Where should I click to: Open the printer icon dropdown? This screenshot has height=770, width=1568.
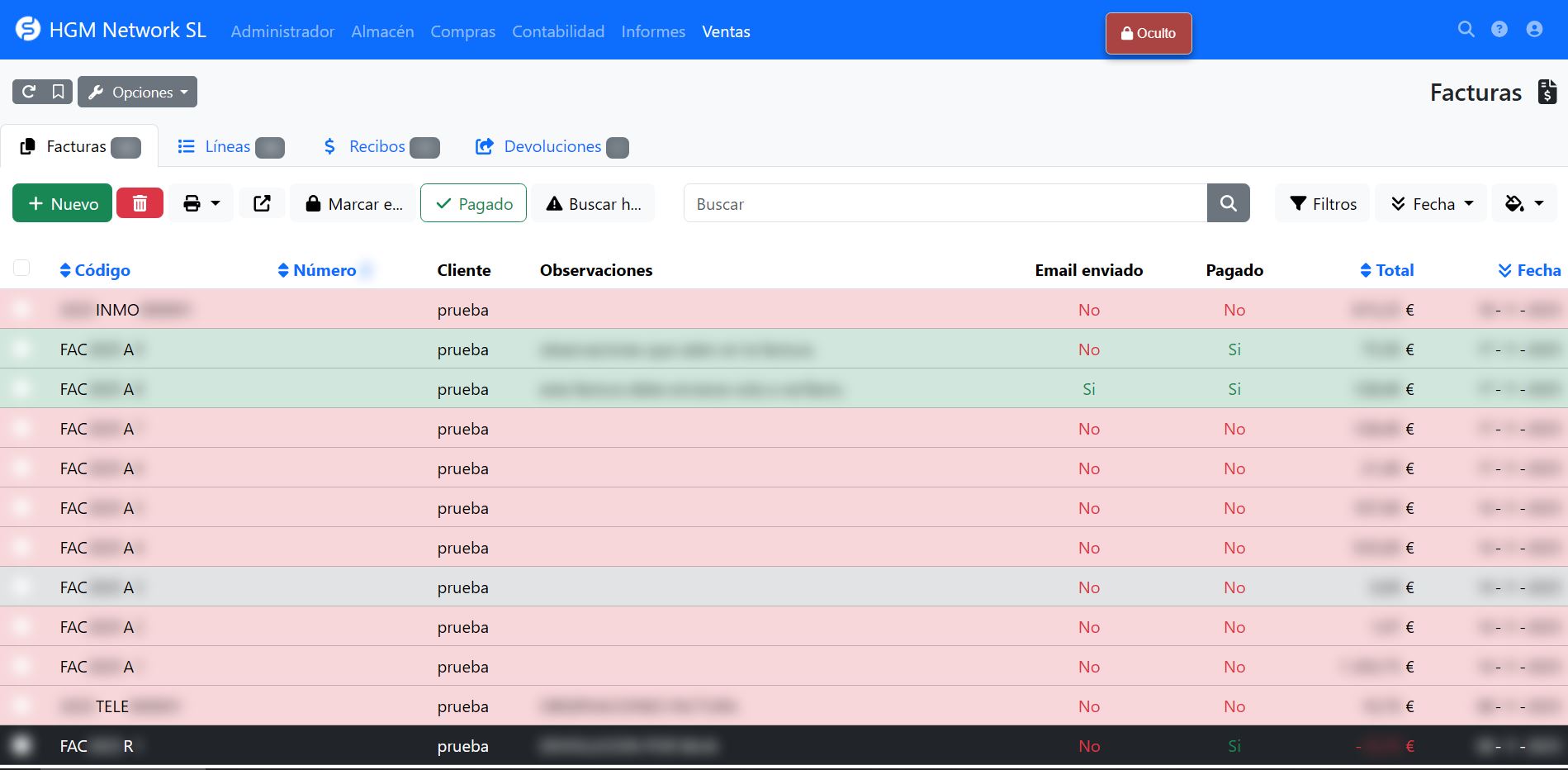tap(201, 203)
